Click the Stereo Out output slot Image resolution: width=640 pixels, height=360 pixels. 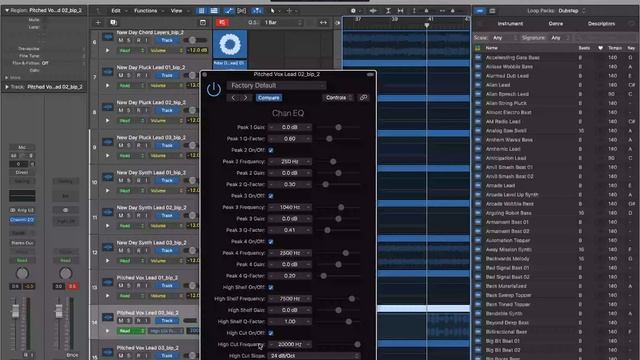22,243
